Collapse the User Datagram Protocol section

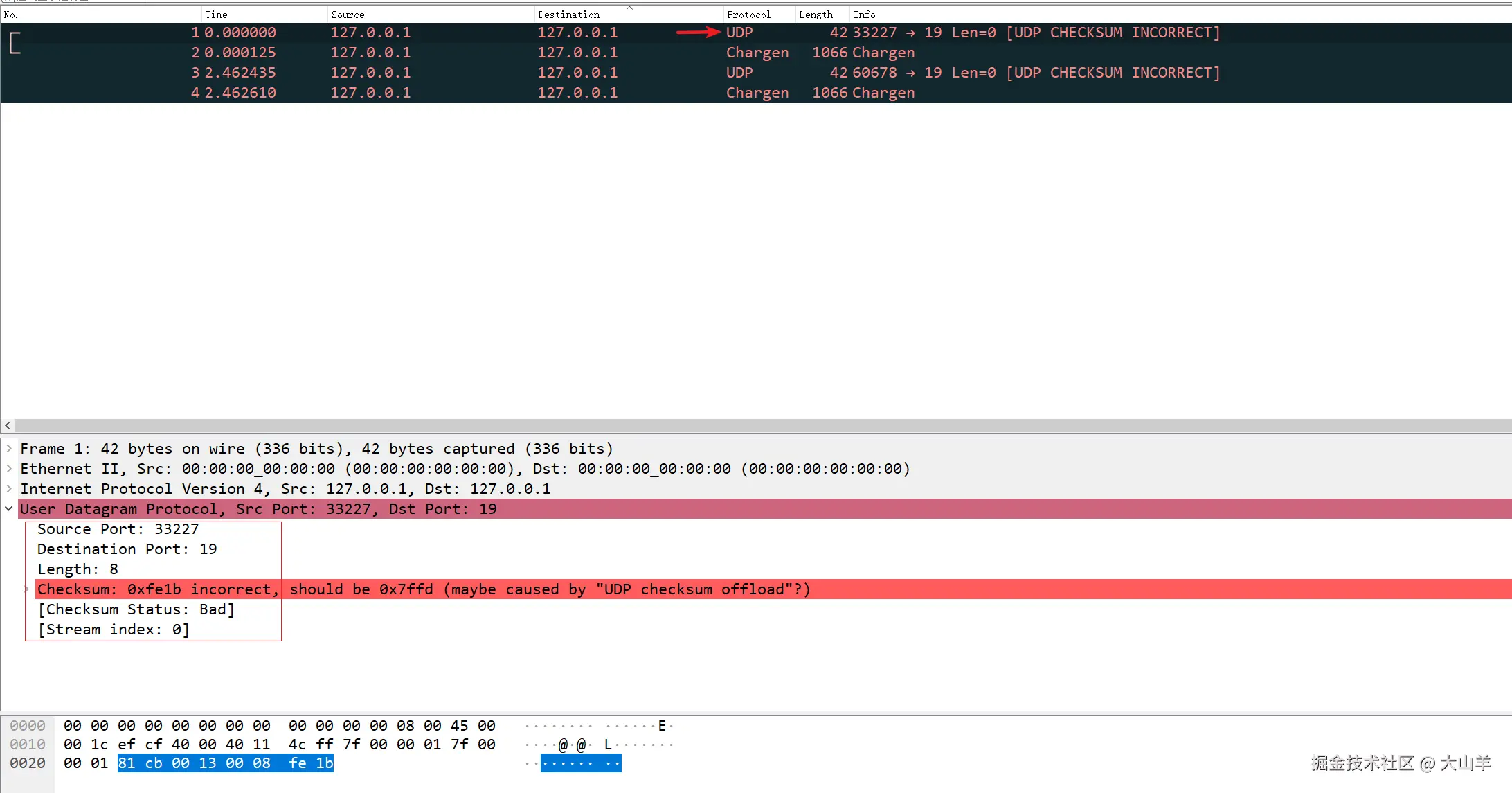(9, 509)
